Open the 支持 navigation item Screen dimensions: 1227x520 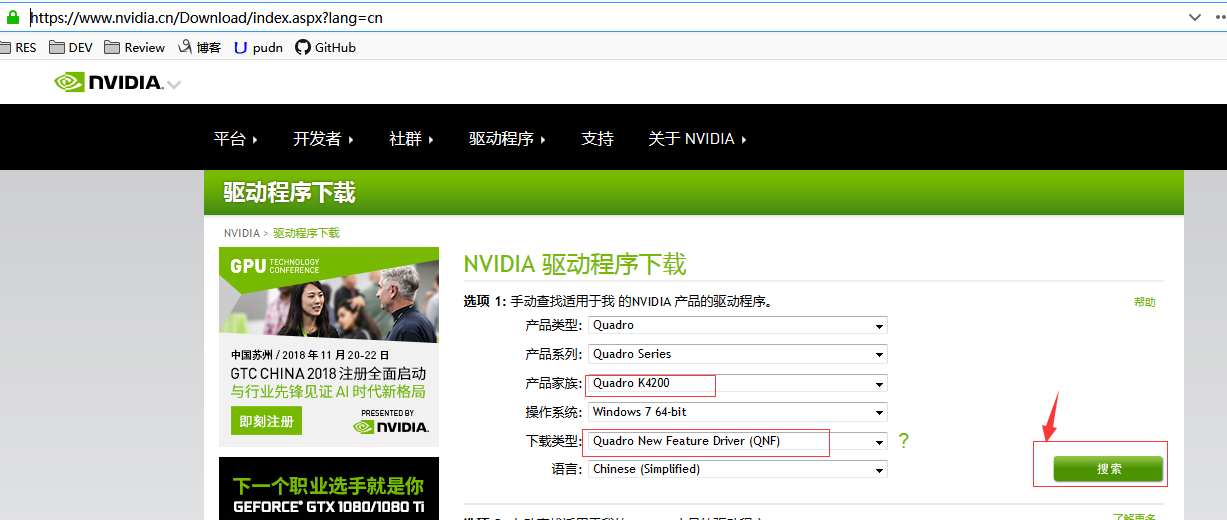597,139
